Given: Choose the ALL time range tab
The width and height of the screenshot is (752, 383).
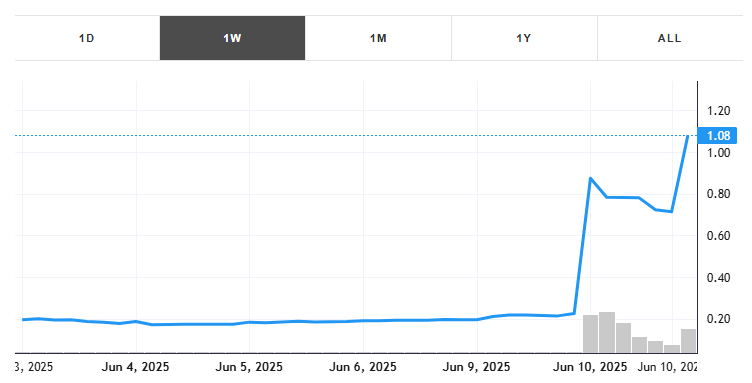Looking at the screenshot, I should tap(670, 38).
